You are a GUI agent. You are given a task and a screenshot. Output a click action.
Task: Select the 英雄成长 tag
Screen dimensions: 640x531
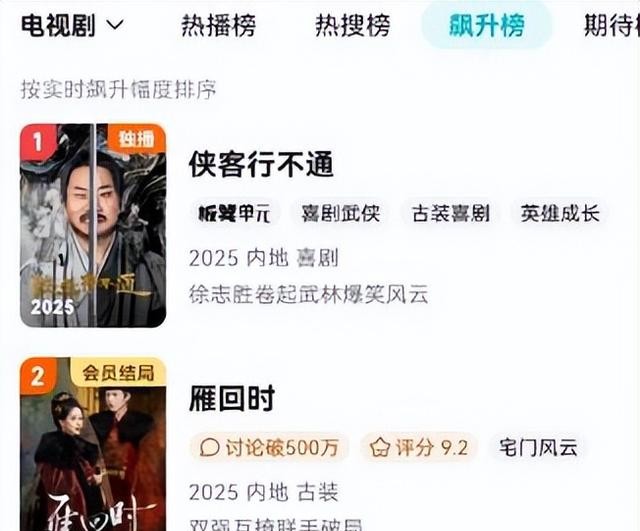coord(560,213)
